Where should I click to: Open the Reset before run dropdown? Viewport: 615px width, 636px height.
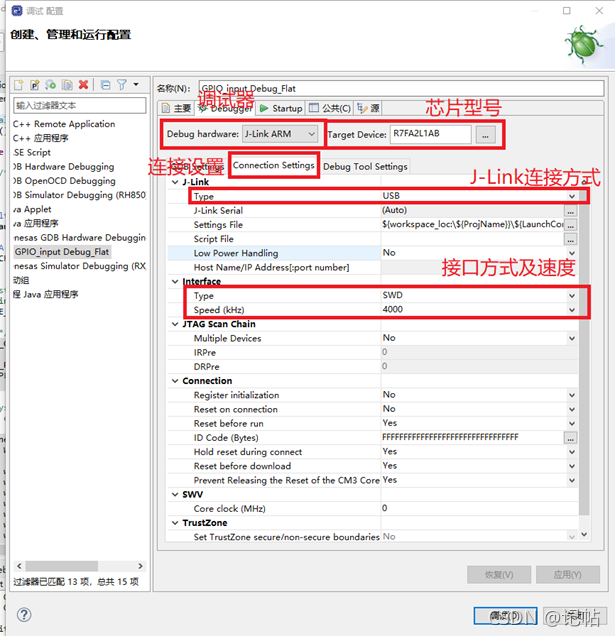tap(572, 423)
